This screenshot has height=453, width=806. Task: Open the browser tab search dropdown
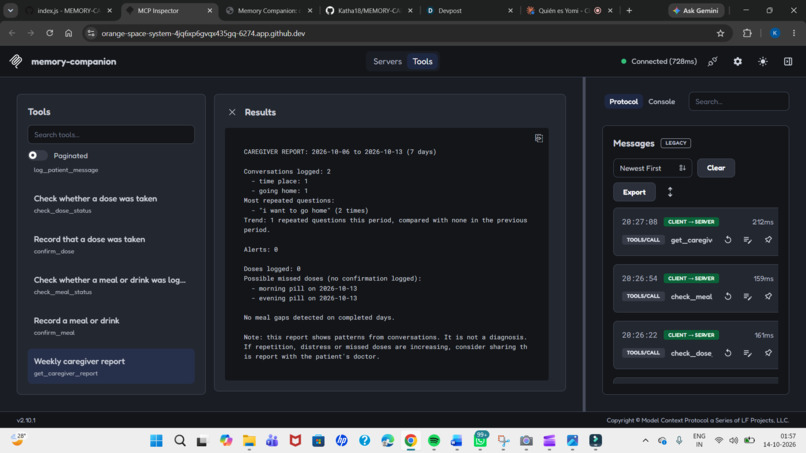coord(10,10)
